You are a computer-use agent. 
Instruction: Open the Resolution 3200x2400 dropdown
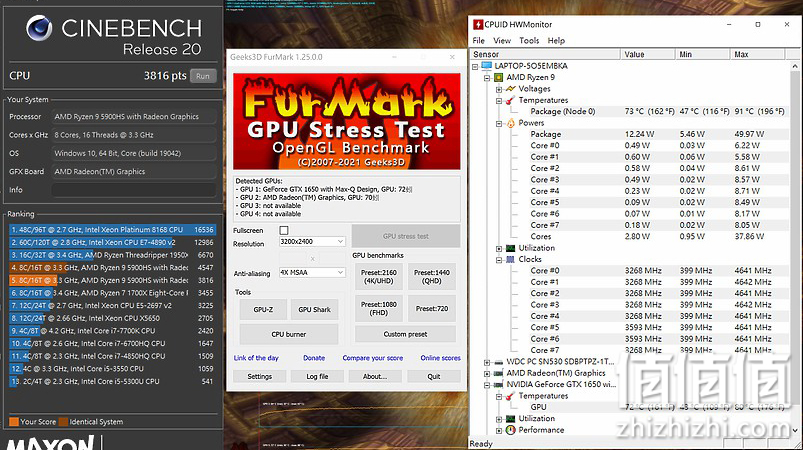coord(312,241)
